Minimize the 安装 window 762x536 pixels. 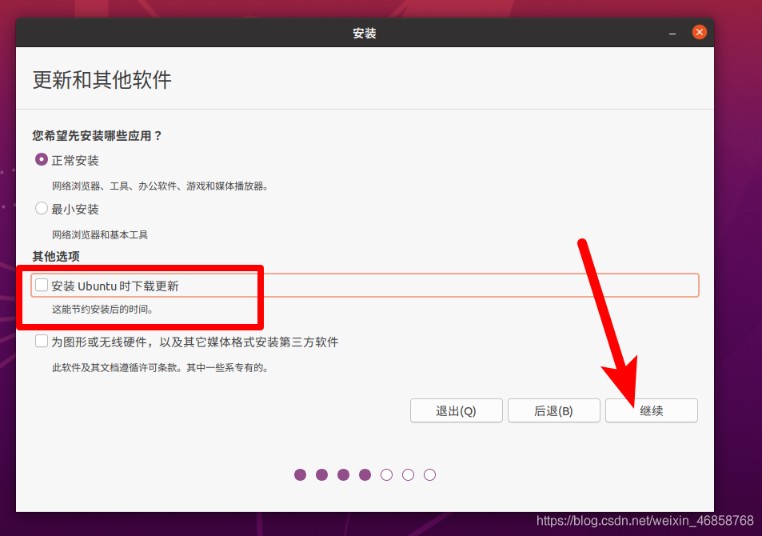pyautogui.click(x=673, y=33)
